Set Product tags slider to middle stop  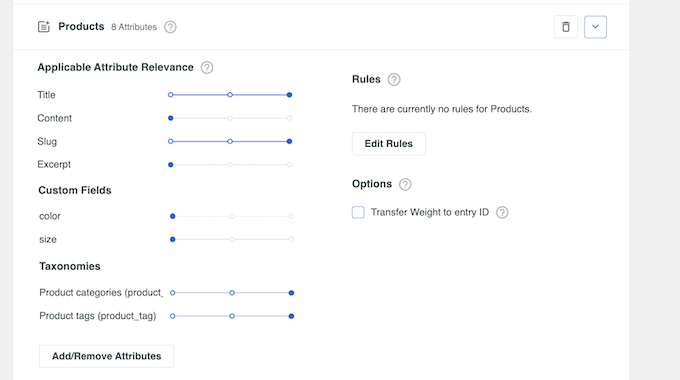point(232,316)
